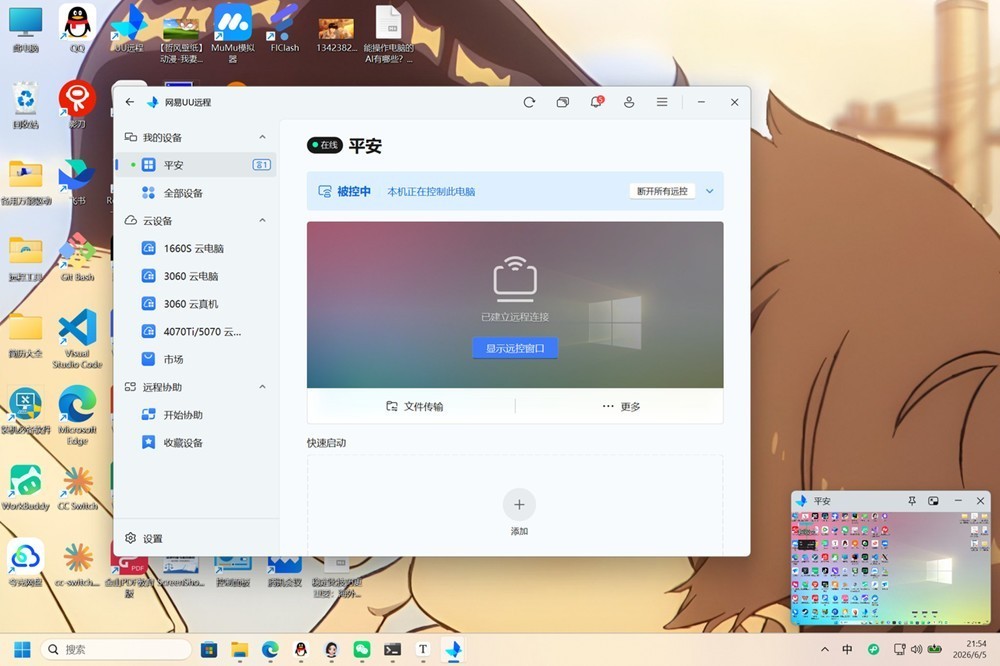This screenshot has height=666, width=1000.
Task: Click the refresh icon in the title bar
Action: coord(529,102)
